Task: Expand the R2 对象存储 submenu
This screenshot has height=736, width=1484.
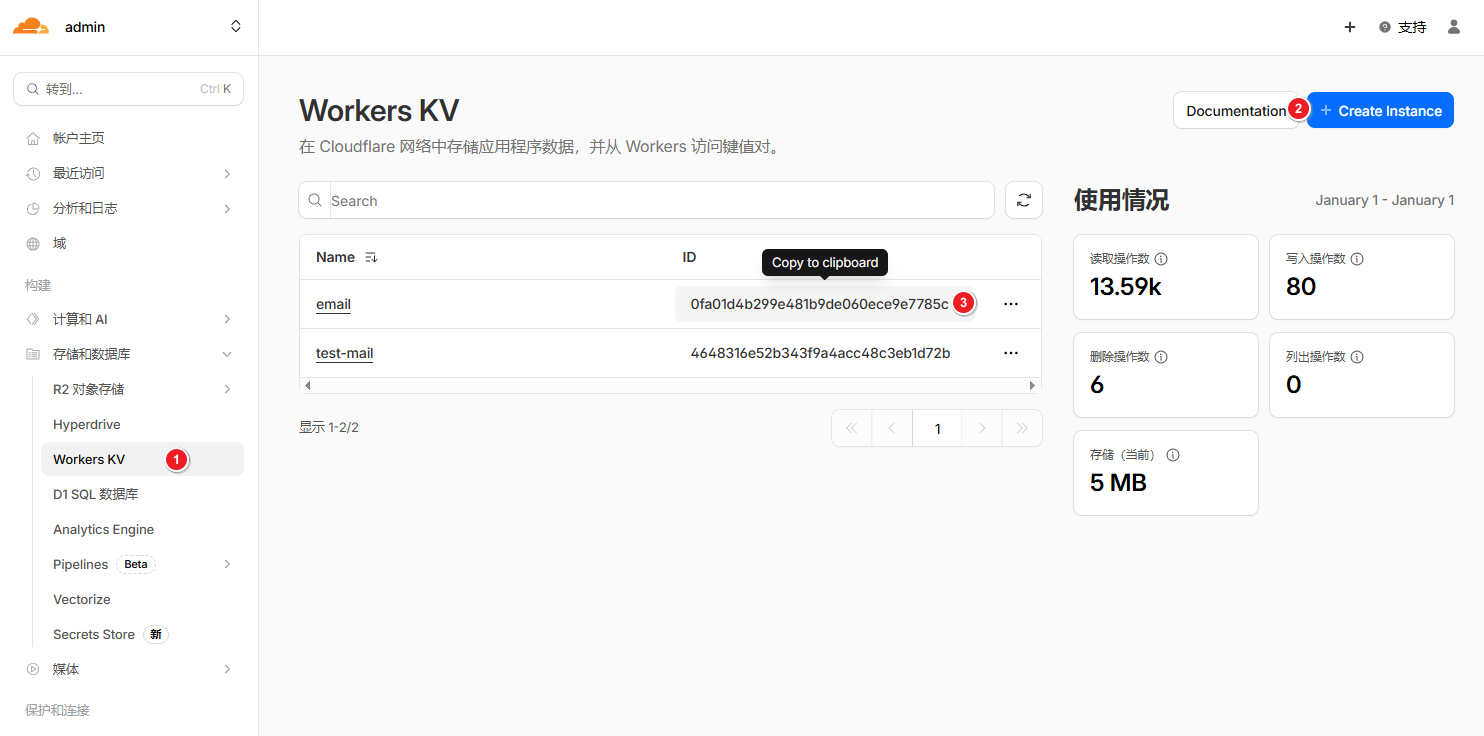Action: click(x=227, y=389)
